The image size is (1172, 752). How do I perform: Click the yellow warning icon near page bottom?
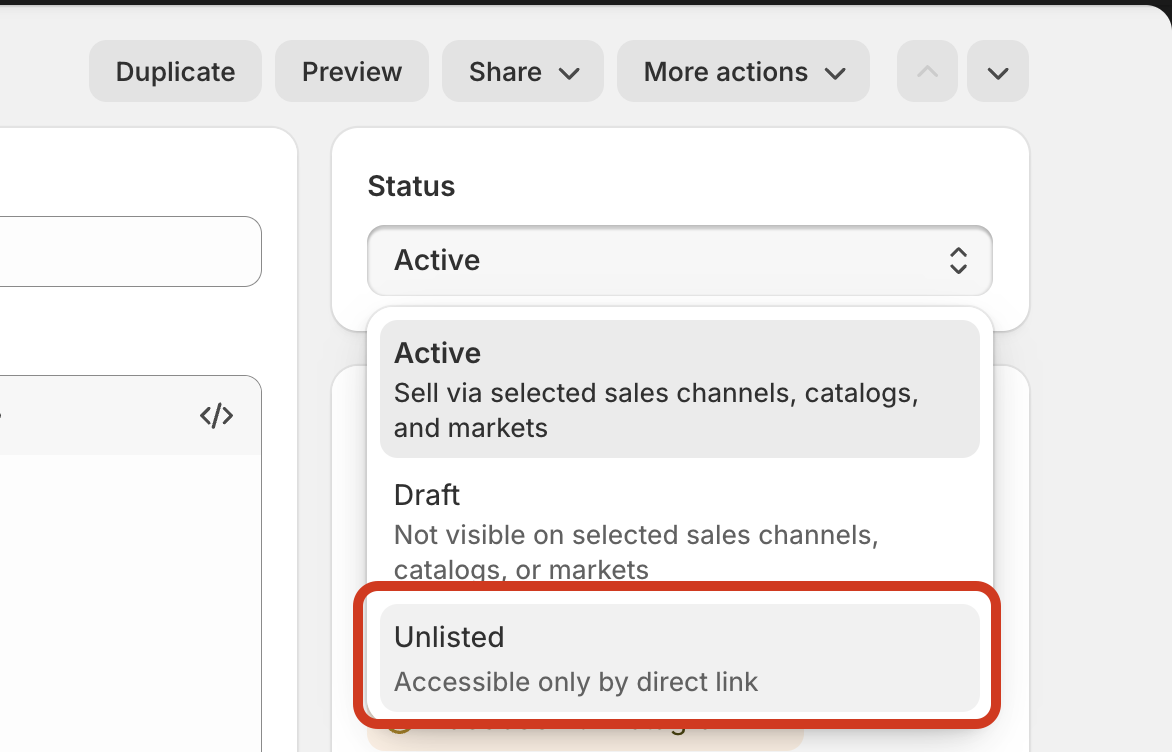coord(399,734)
